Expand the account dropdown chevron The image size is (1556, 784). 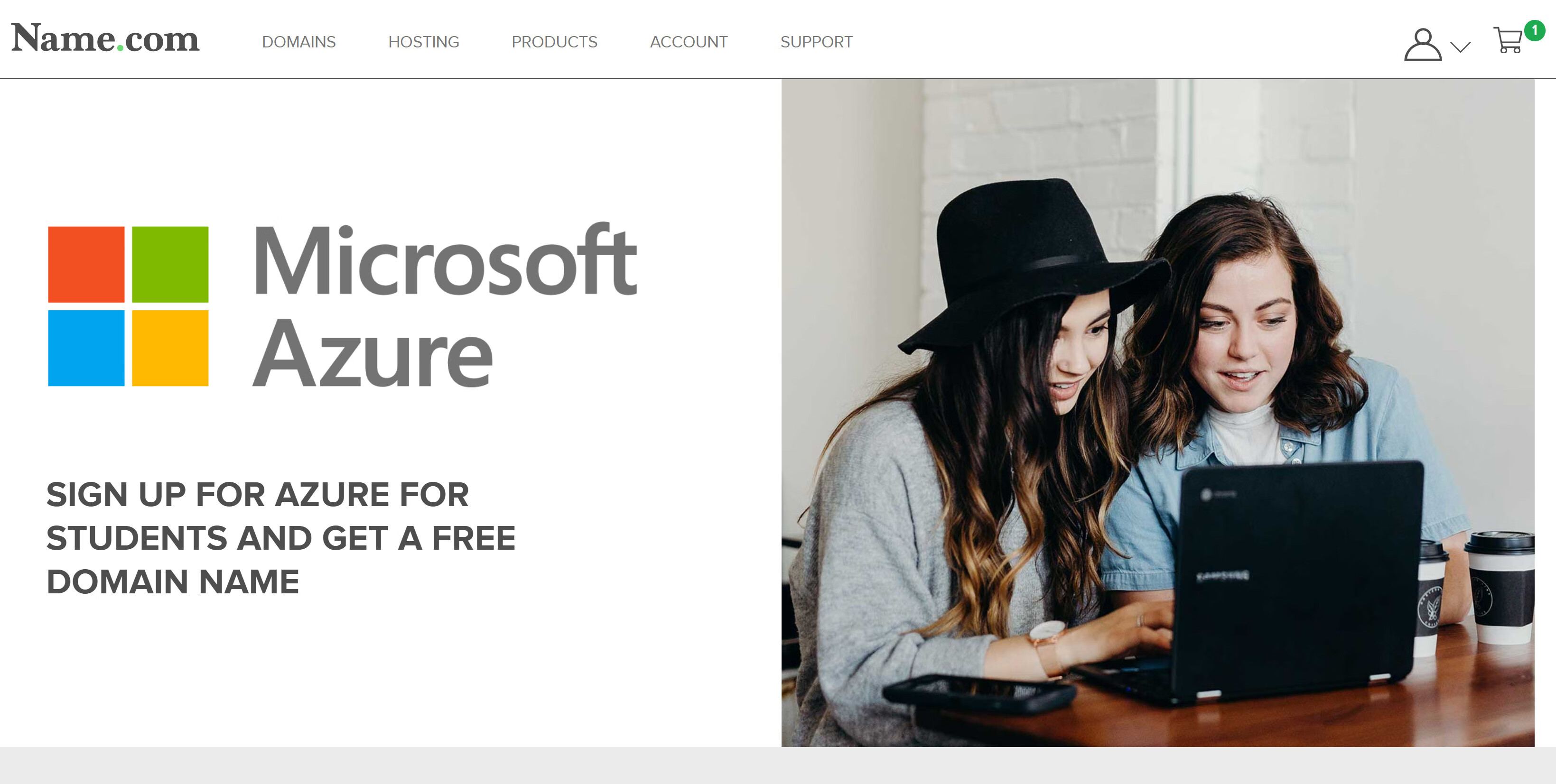tap(1460, 47)
